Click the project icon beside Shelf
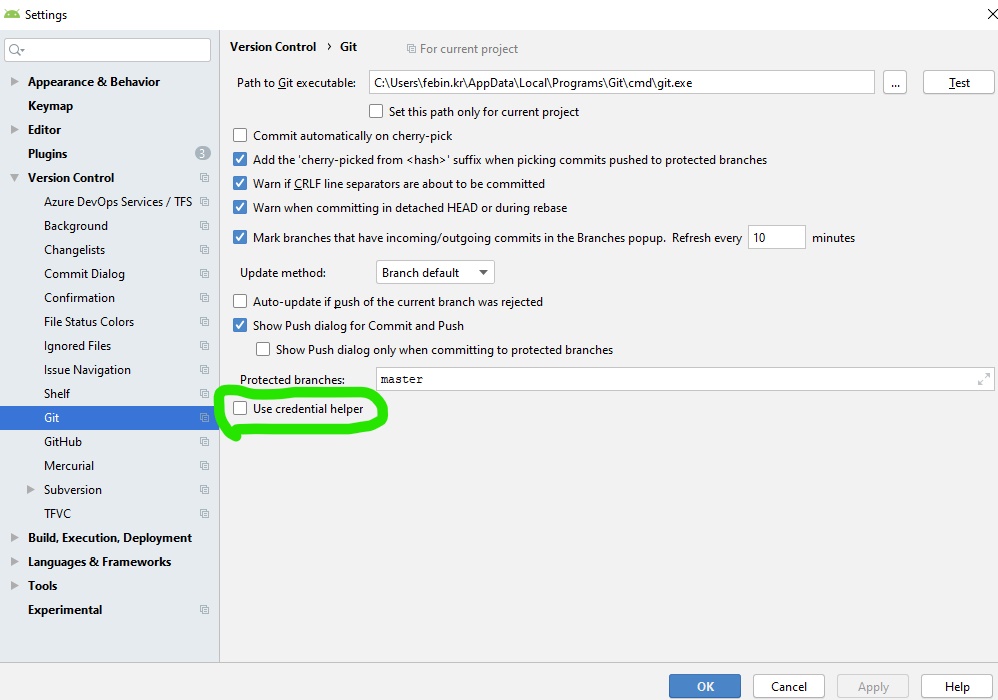The image size is (998, 700). tap(204, 394)
